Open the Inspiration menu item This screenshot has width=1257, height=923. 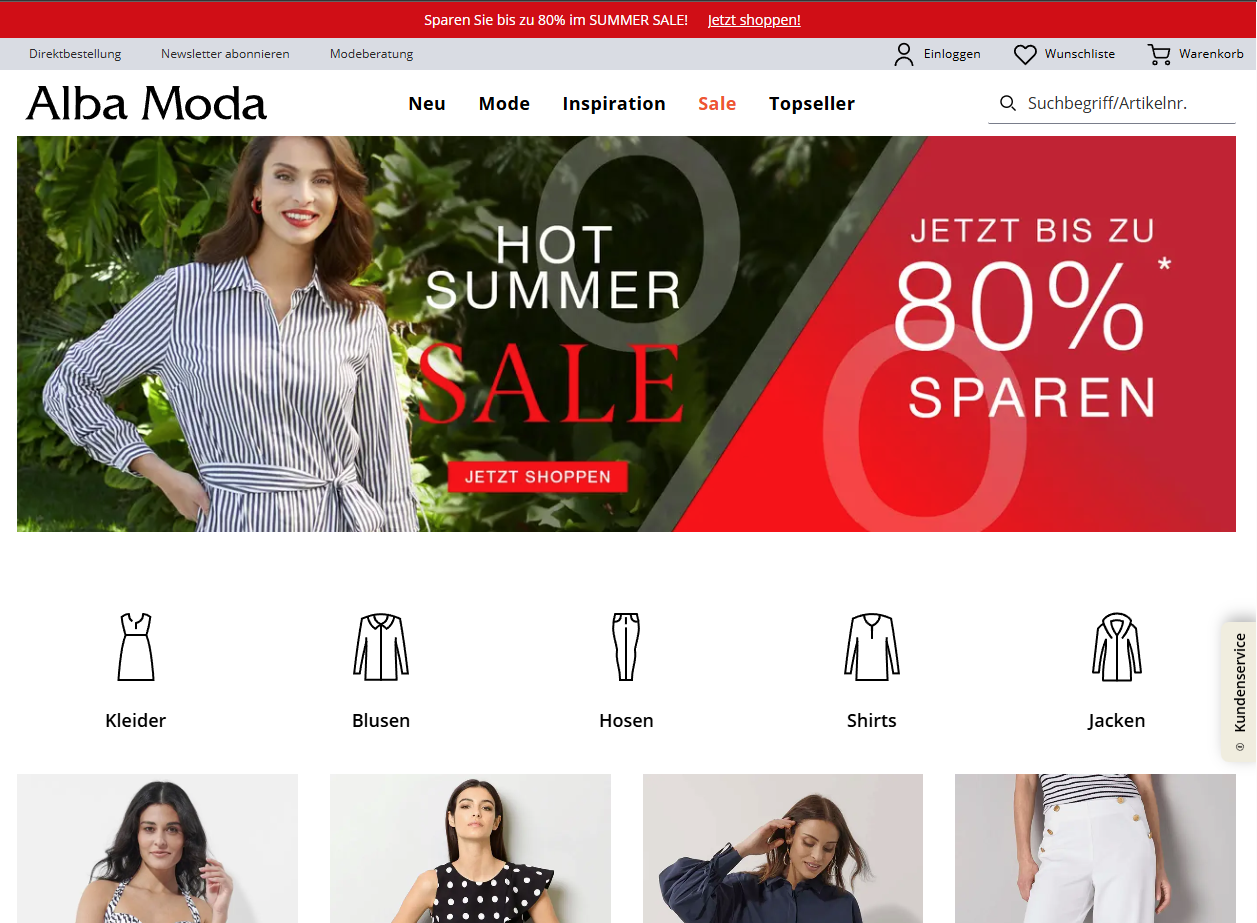click(x=614, y=103)
